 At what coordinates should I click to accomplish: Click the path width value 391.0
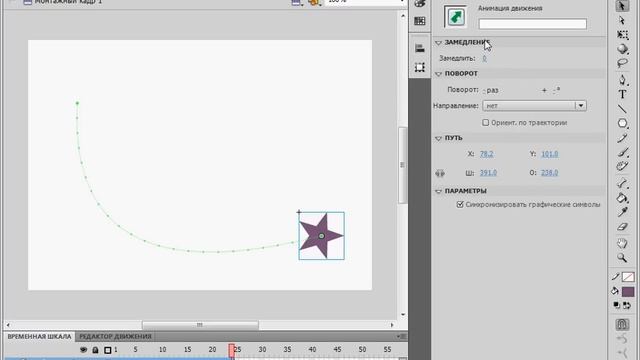click(488, 173)
